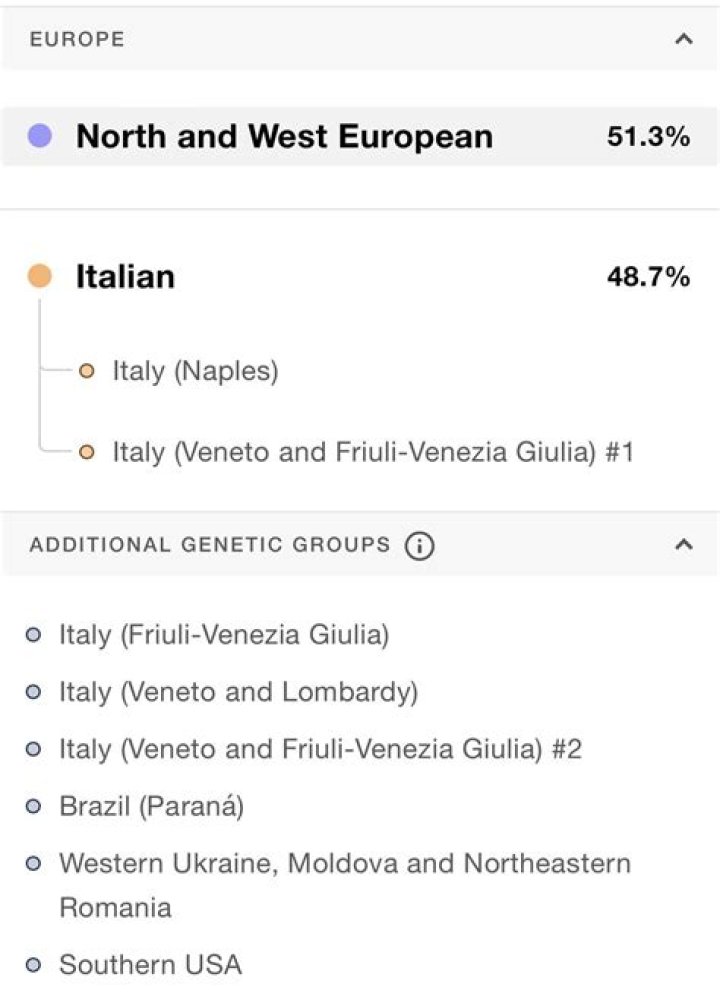The width and height of the screenshot is (720, 1003).
Task: Click the info icon beside Additional Genetic Groups
Action: click(421, 546)
